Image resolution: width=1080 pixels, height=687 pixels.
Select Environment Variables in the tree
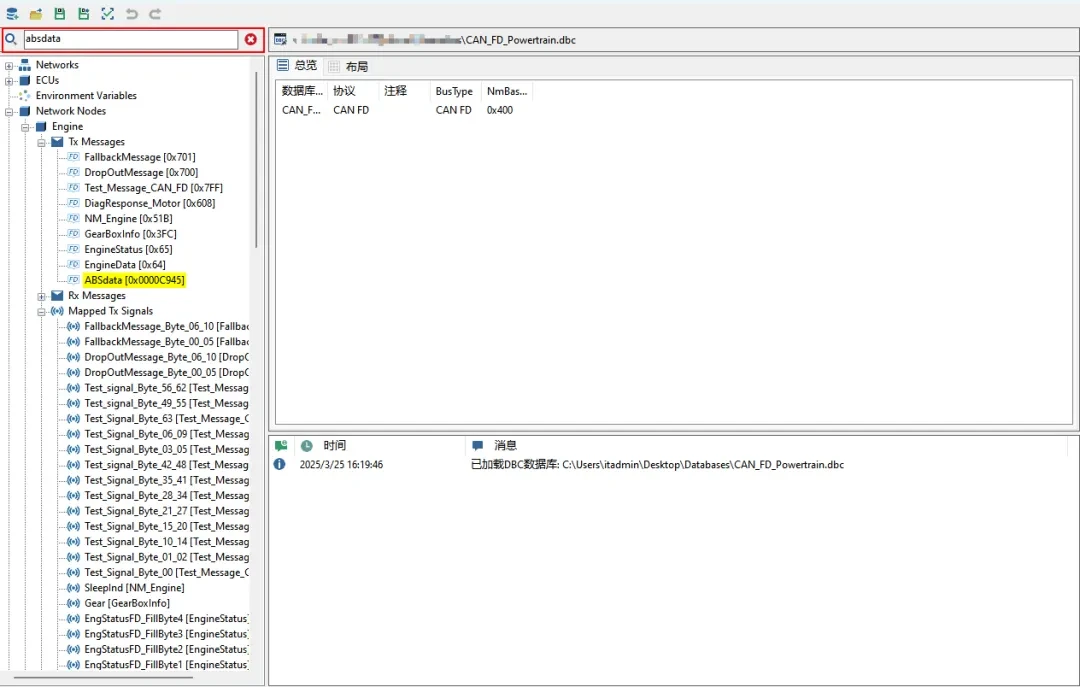click(86, 96)
